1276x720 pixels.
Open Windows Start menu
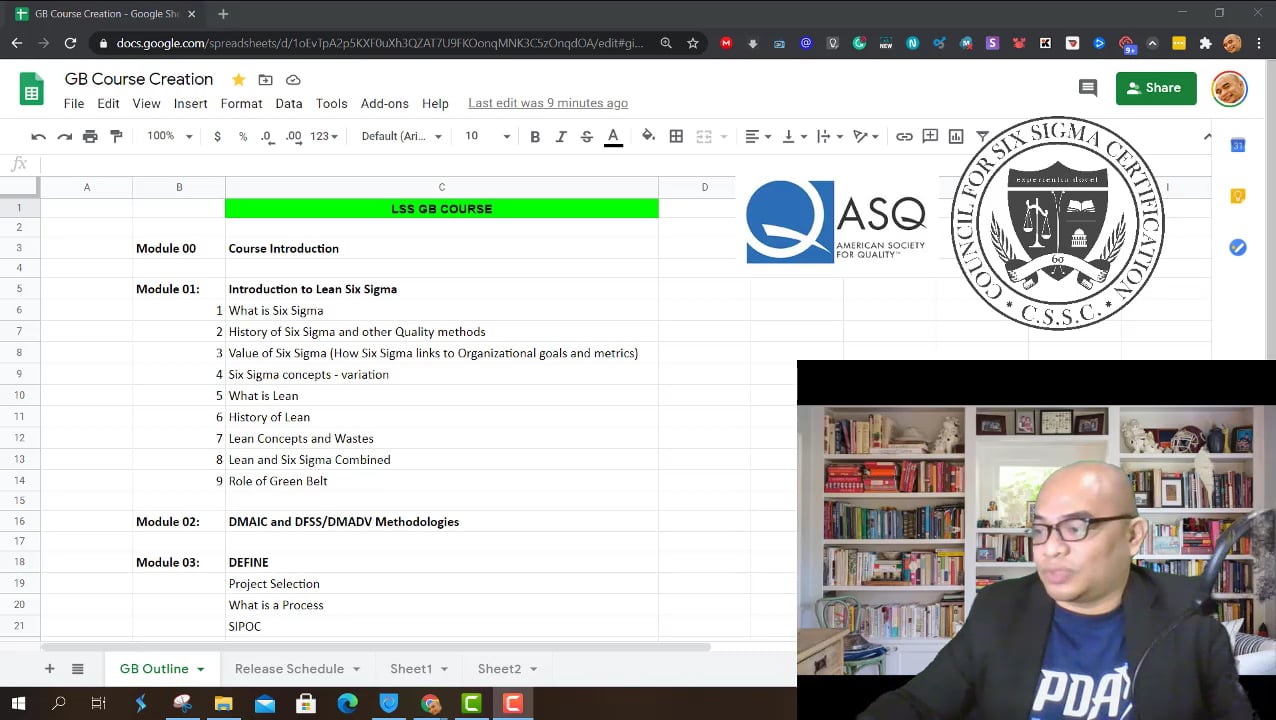tap(18, 704)
